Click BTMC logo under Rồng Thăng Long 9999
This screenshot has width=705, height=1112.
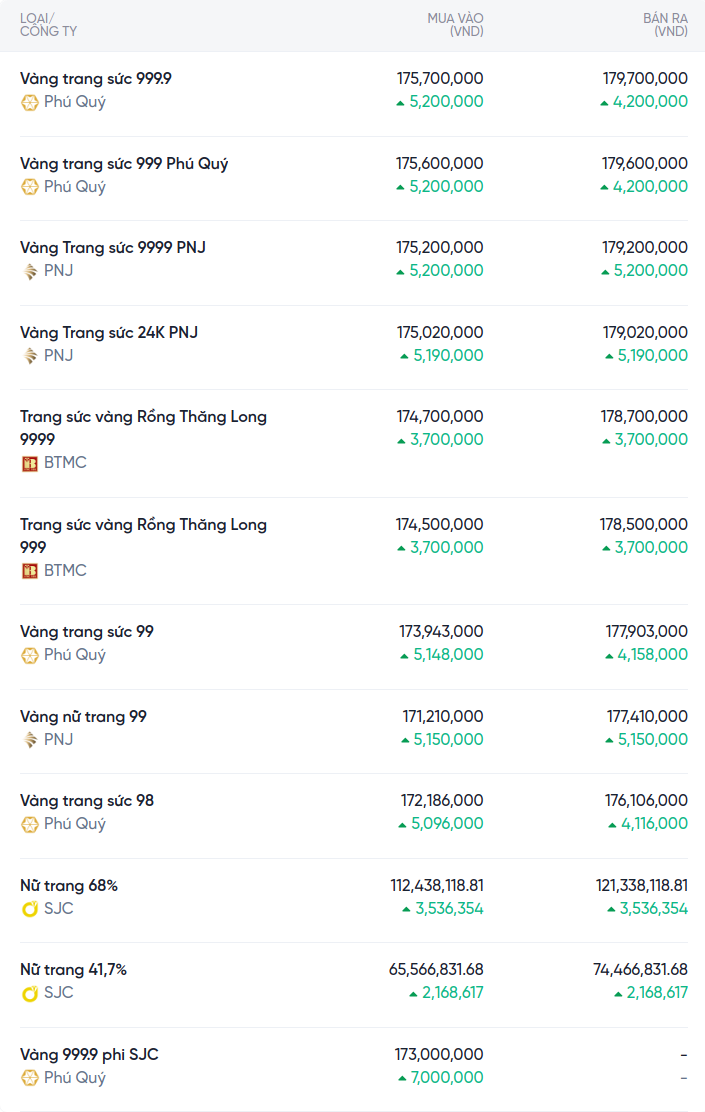[x=30, y=463]
